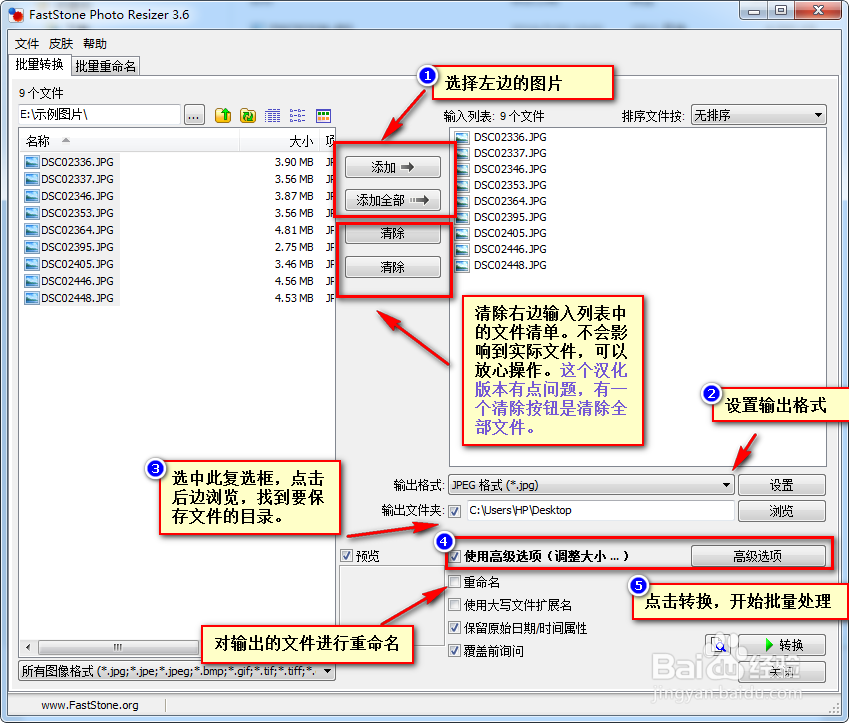Toggle 保留原始日期/时间属性 checkbox

(x=455, y=628)
